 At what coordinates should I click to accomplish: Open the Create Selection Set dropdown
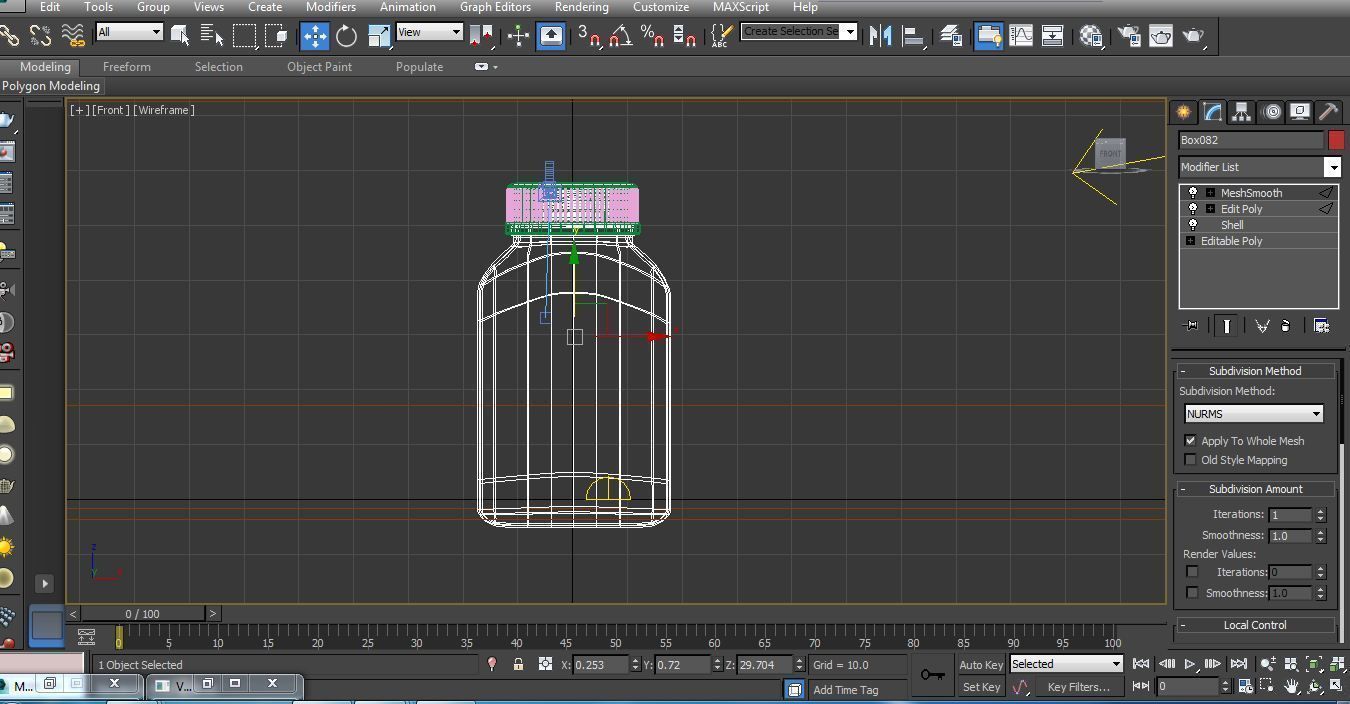[x=799, y=31]
